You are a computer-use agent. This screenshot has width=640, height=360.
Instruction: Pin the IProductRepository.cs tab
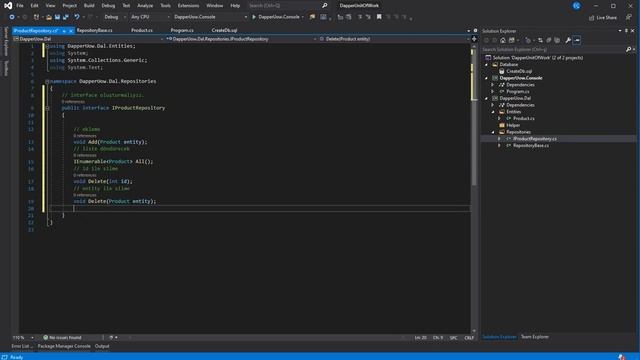click(x=64, y=31)
